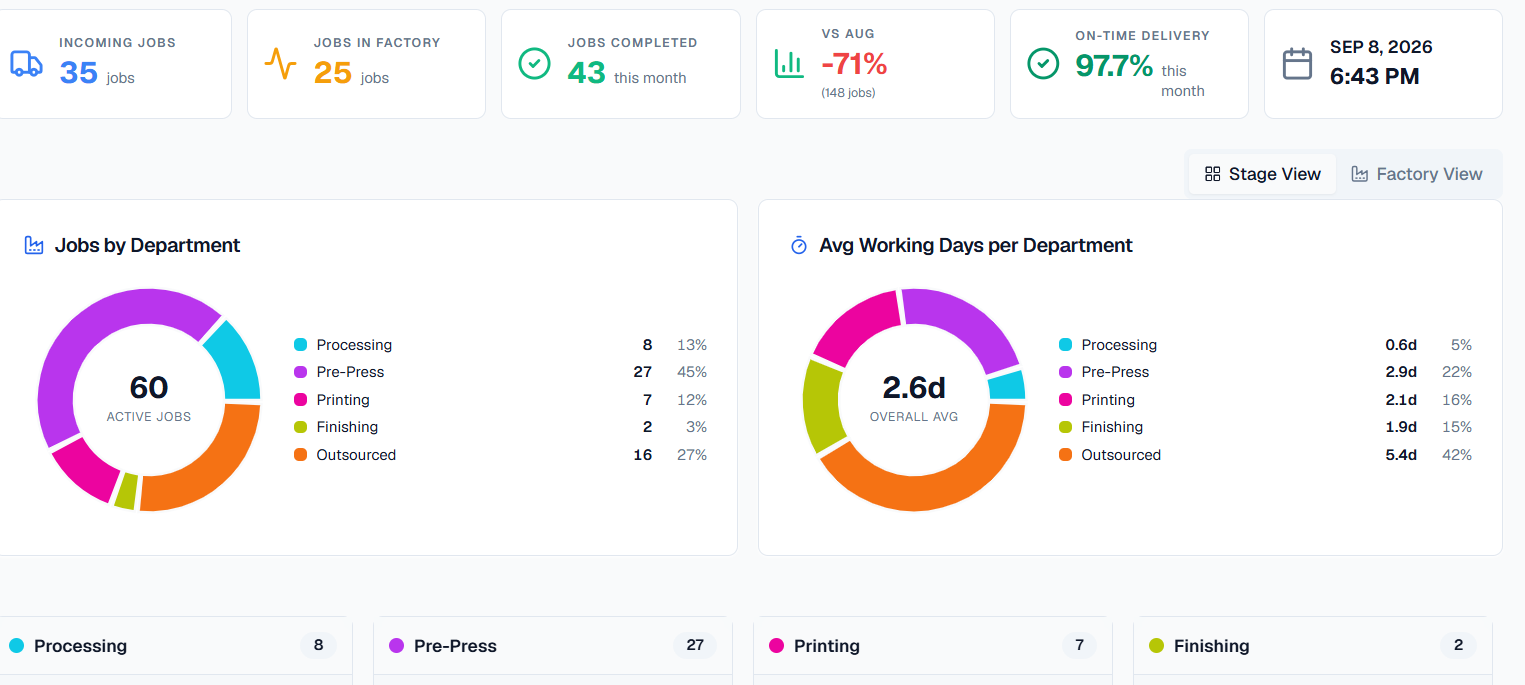1525x685 pixels.
Task: Click the 2 count badge on Finishing column
Action: (x=1458, y=645)
